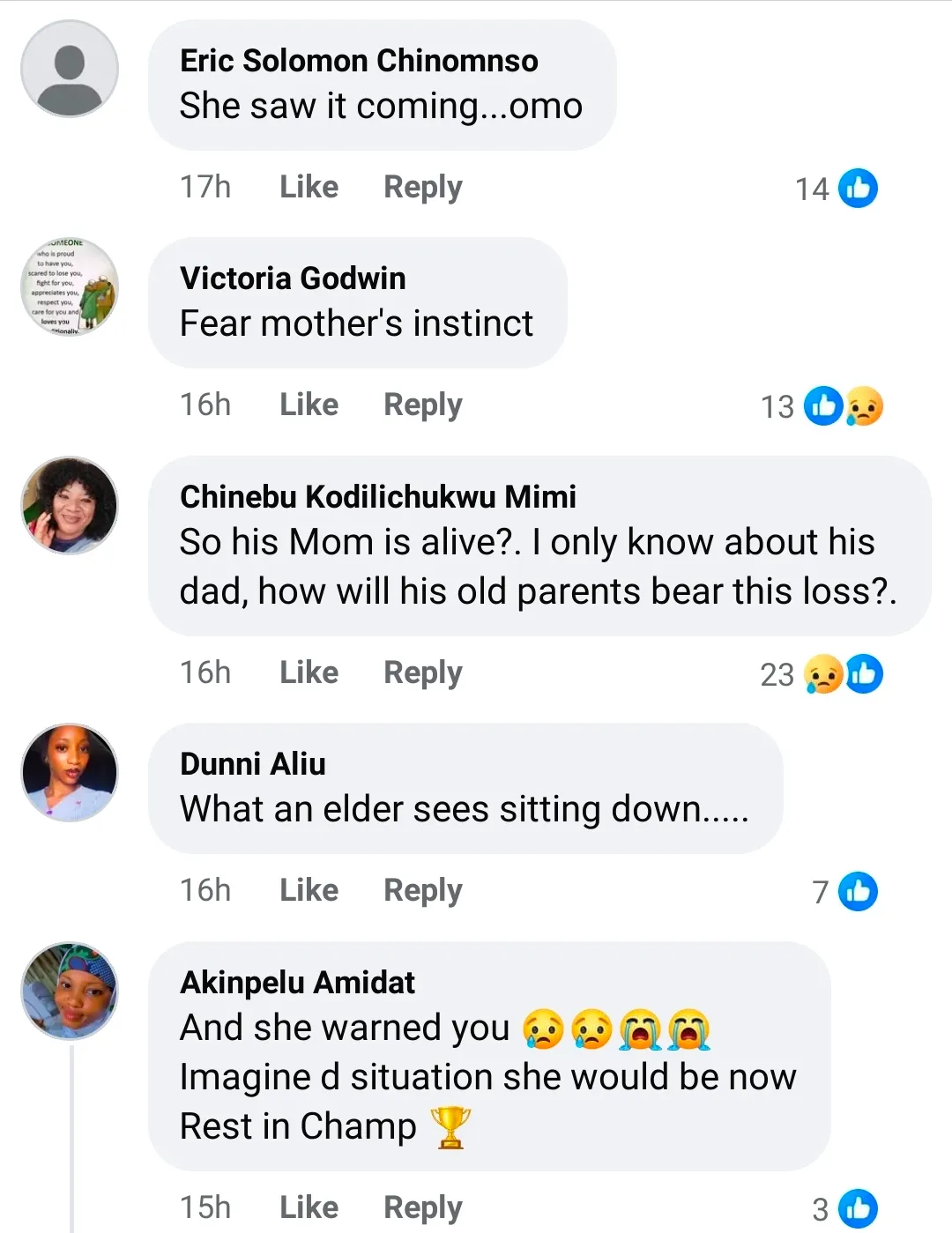Open Dunni Aliu's profile photo
The height and width of the screenshot is (1233, 952).
pyautogui.click(x=70, y=773)
